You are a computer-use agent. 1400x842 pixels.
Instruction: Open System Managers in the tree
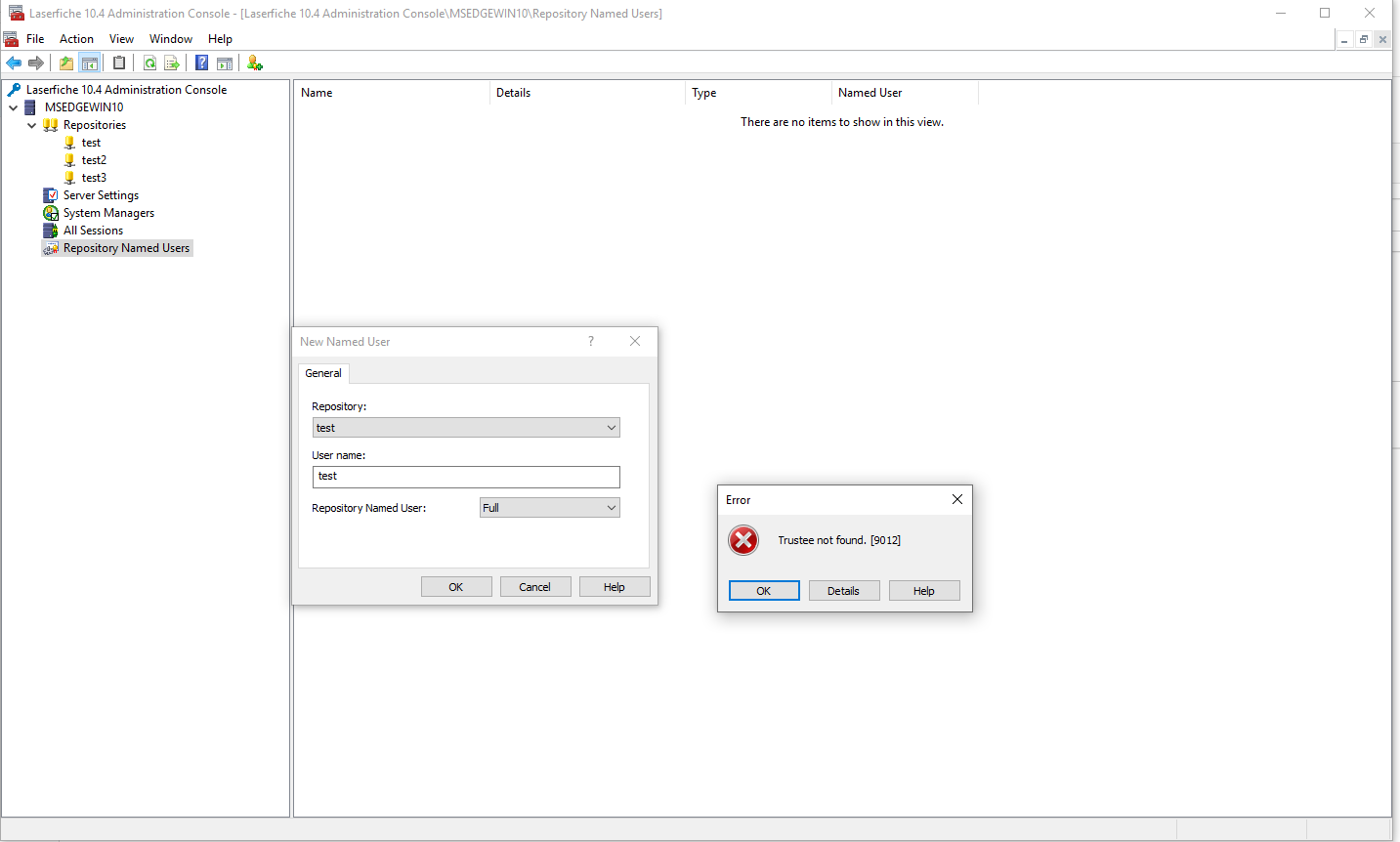108,213
